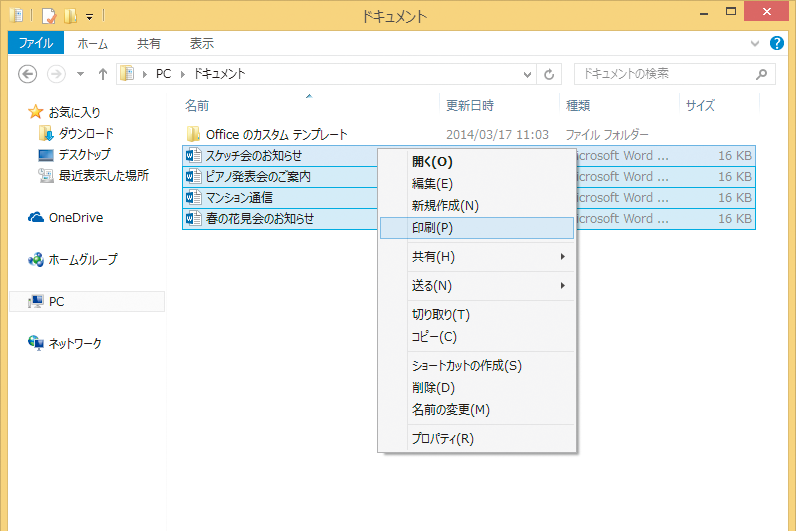Sort by the 種類 column header
796x531 pixels.
pos(578,106)
